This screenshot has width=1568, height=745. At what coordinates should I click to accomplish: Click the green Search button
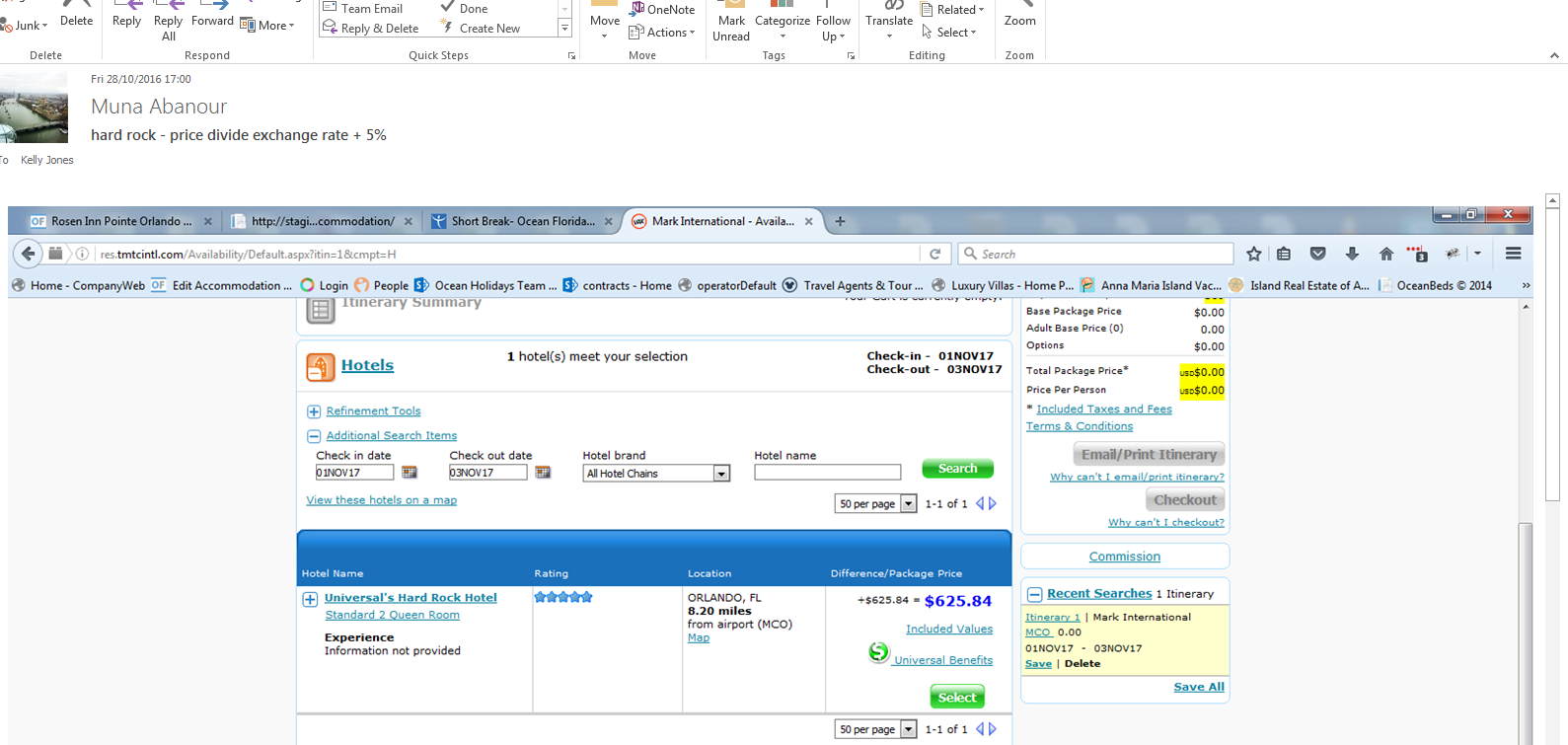click(x=957, y=469)
